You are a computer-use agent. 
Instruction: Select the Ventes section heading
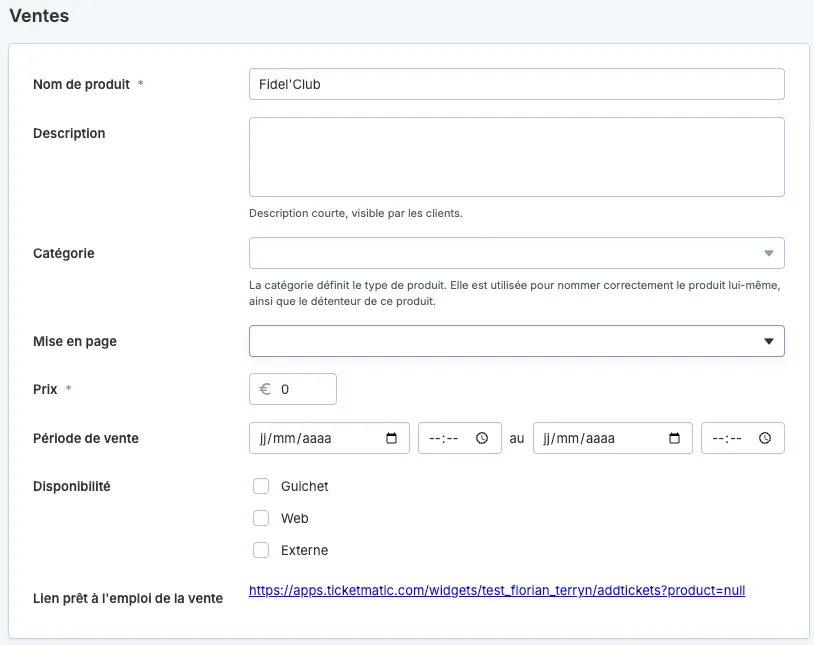39,16
